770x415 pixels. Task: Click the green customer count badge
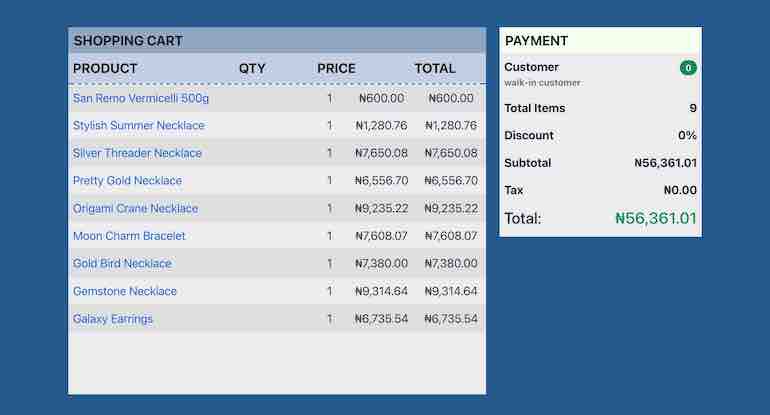coord(688,68)
